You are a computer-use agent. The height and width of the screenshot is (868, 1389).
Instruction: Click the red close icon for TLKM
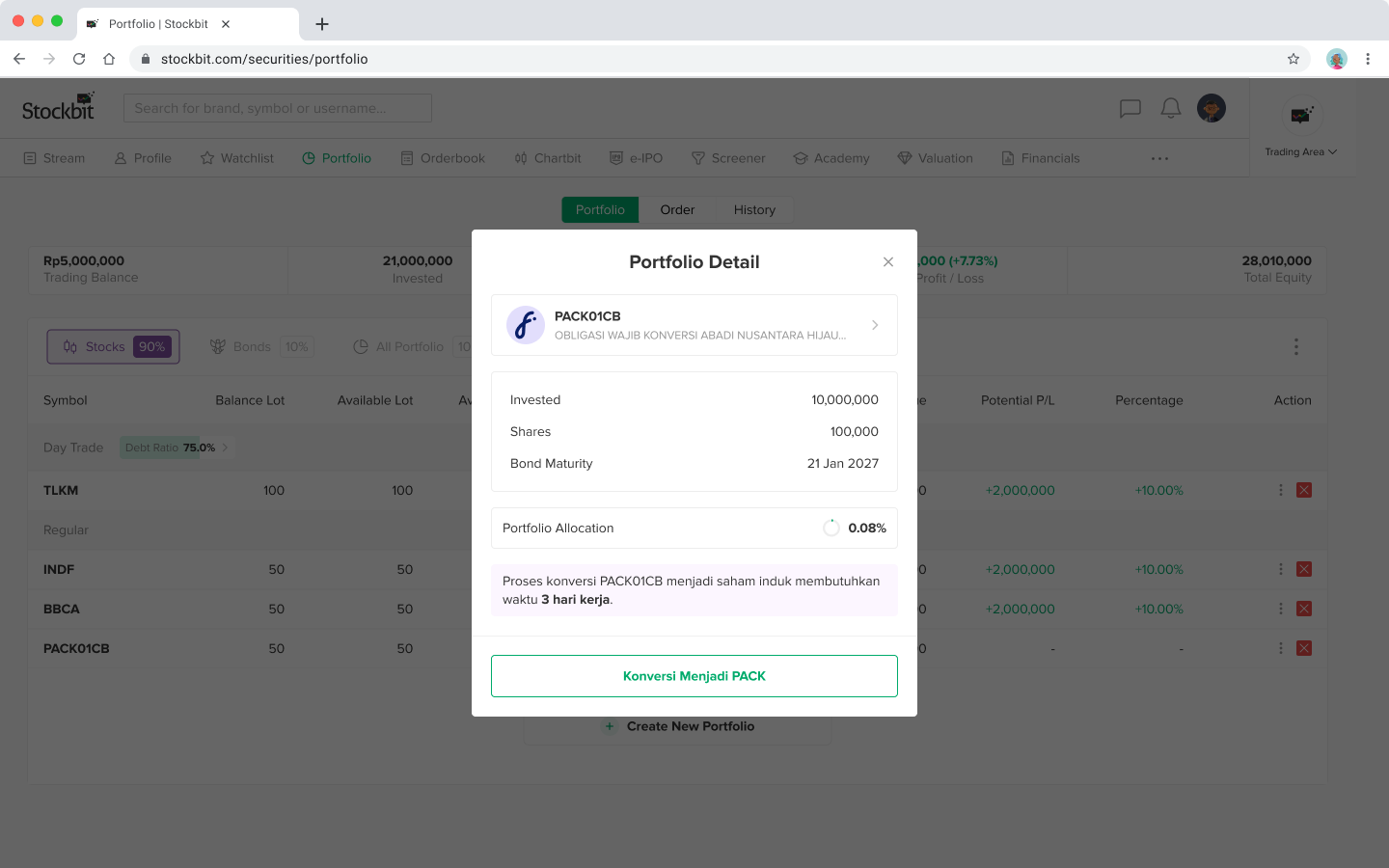tap(1304, 490)
